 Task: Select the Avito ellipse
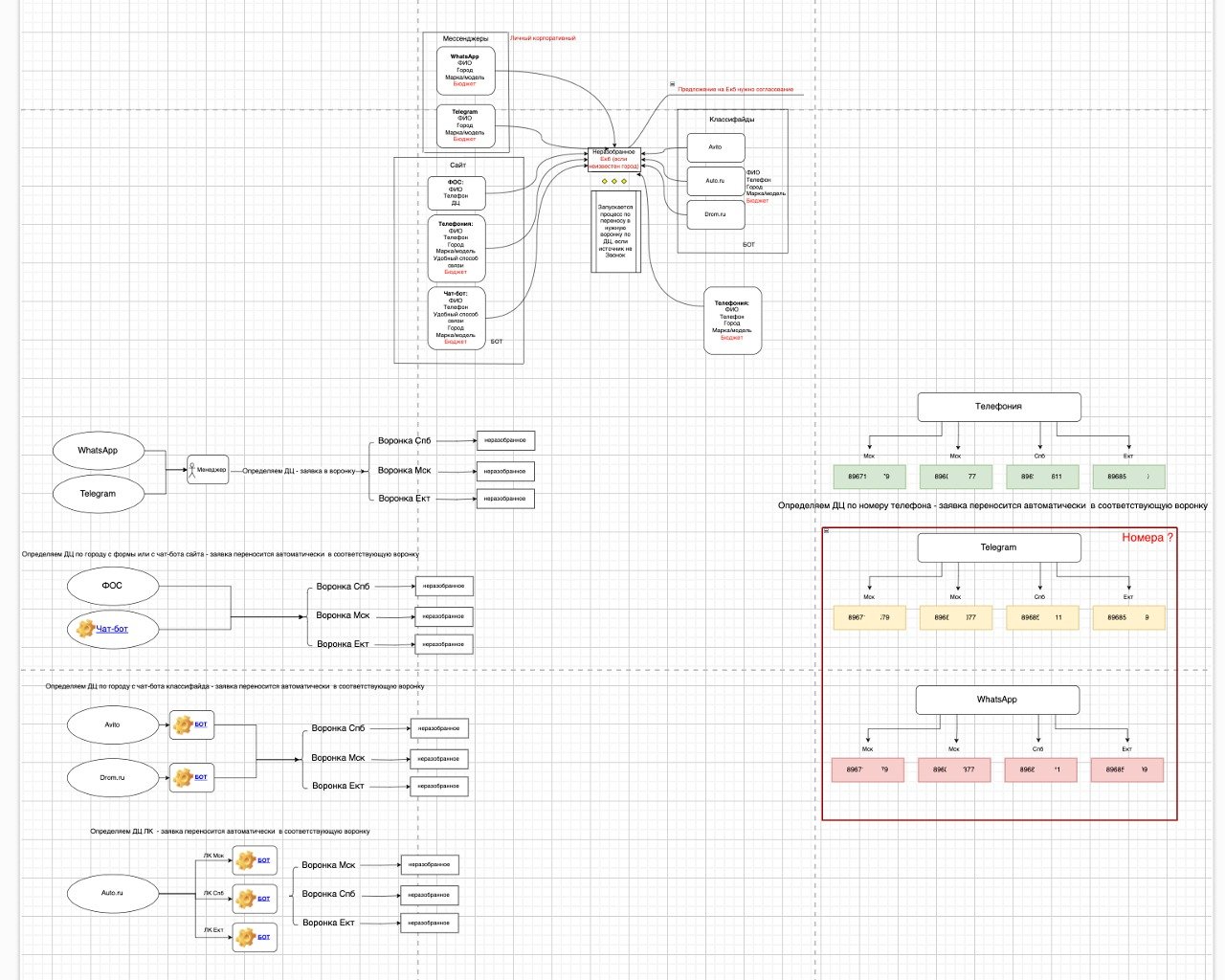112,724
